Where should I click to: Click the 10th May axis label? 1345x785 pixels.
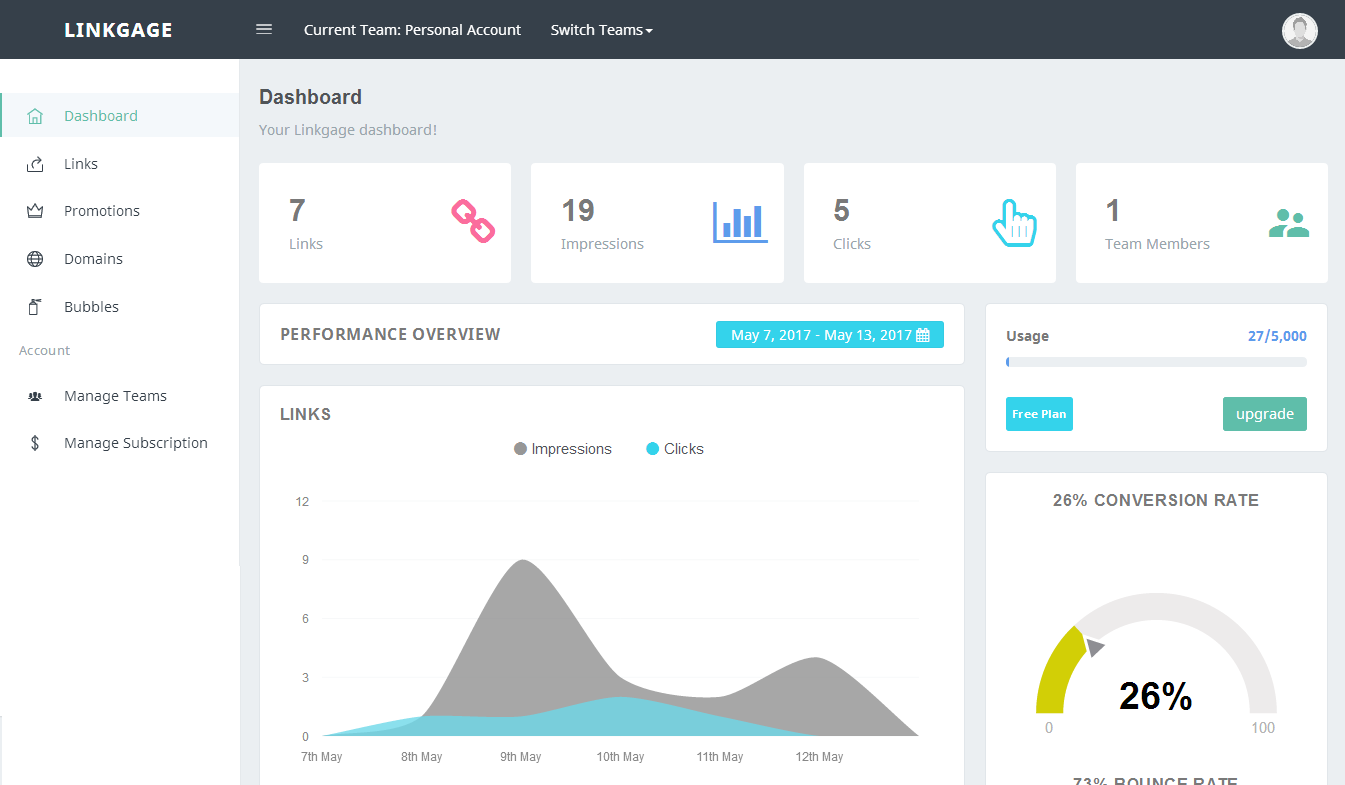[620, 757]
